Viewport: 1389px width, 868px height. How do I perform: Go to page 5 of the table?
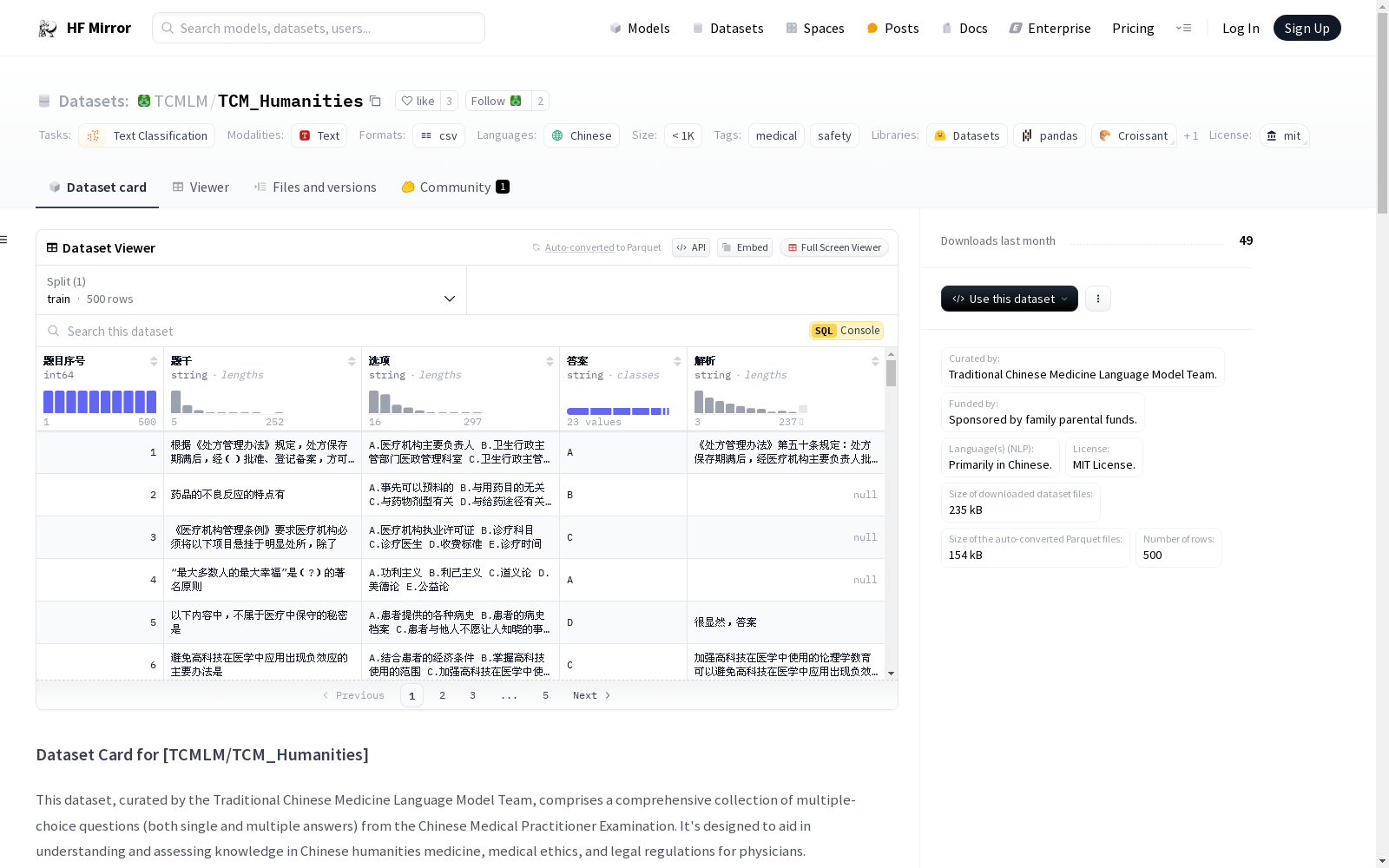[x=545, y=695]
